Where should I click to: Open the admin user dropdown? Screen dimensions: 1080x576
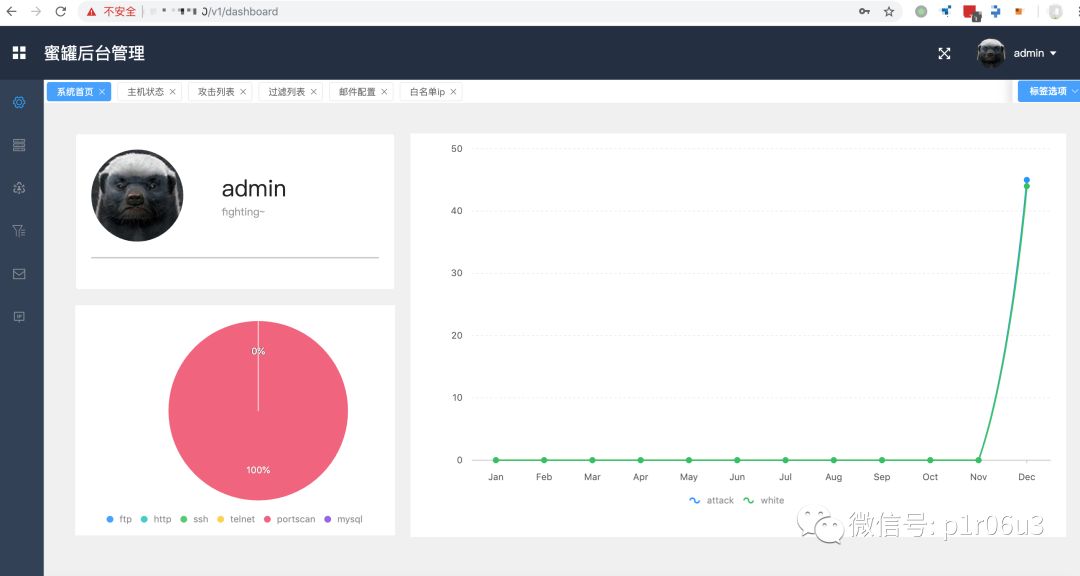1035,53
